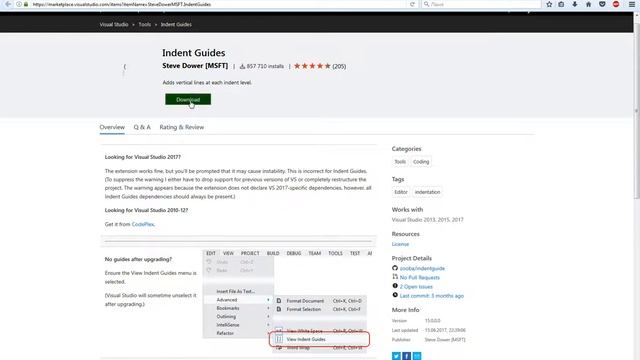Click the green Download button

[188, 99]
